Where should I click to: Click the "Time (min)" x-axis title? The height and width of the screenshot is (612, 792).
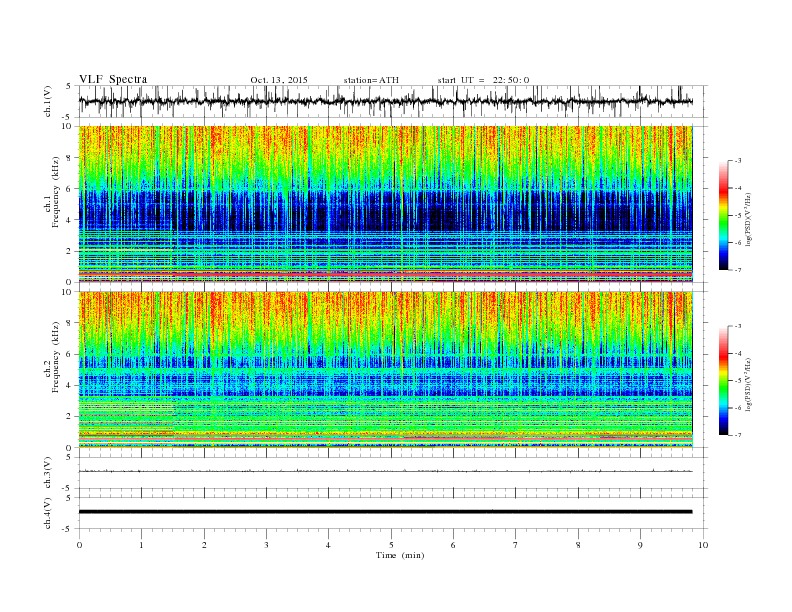[400, 555]
